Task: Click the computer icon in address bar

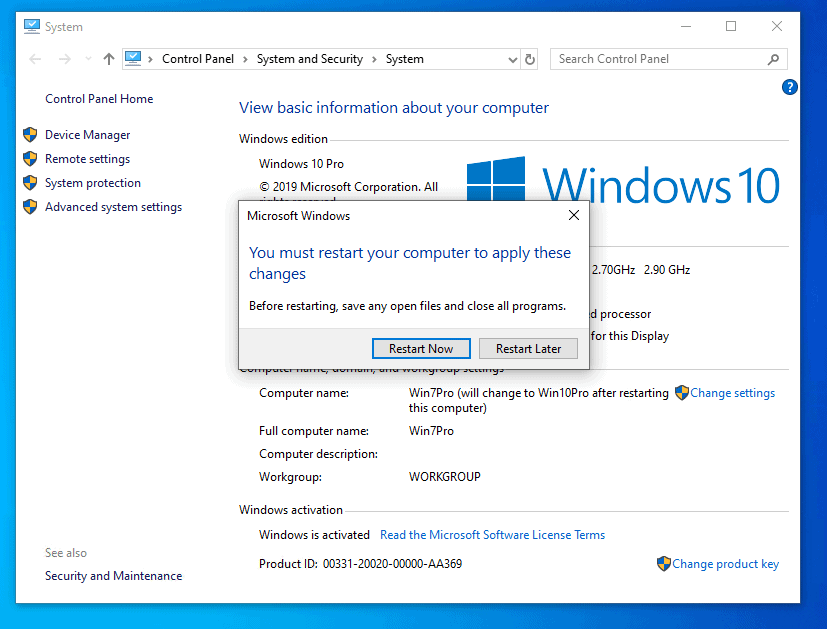Action: (134, 59)
